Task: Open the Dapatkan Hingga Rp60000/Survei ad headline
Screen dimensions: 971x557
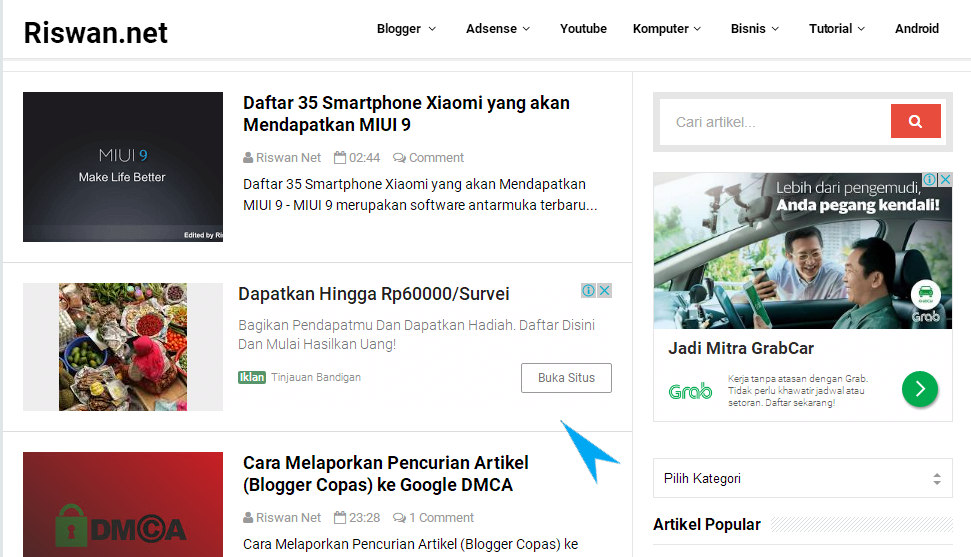Action: pyautogui.click(x=373, y=294)
